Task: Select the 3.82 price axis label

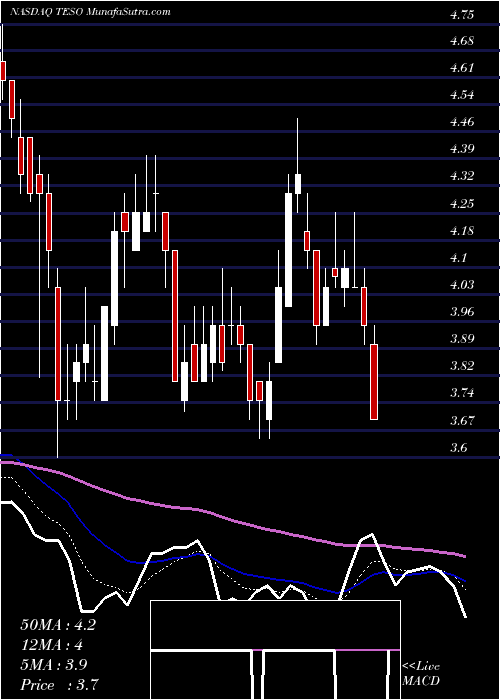Action: pyautogui.click(x=462, y=367)
